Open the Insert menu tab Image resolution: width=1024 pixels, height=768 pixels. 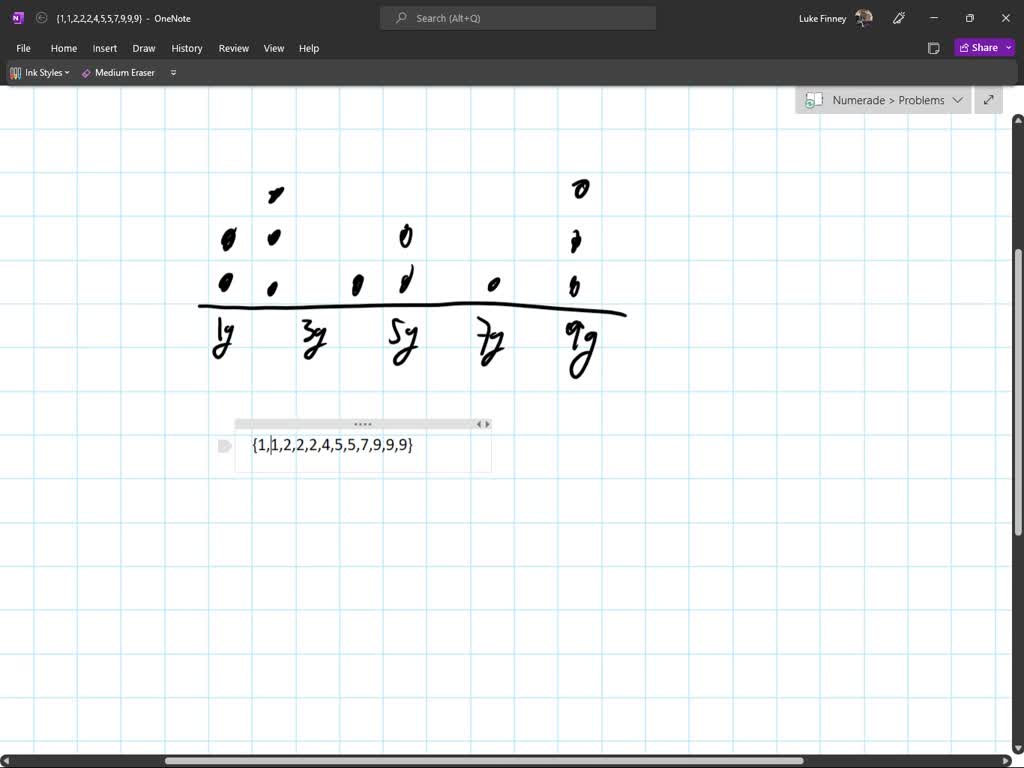click(104, 48)
